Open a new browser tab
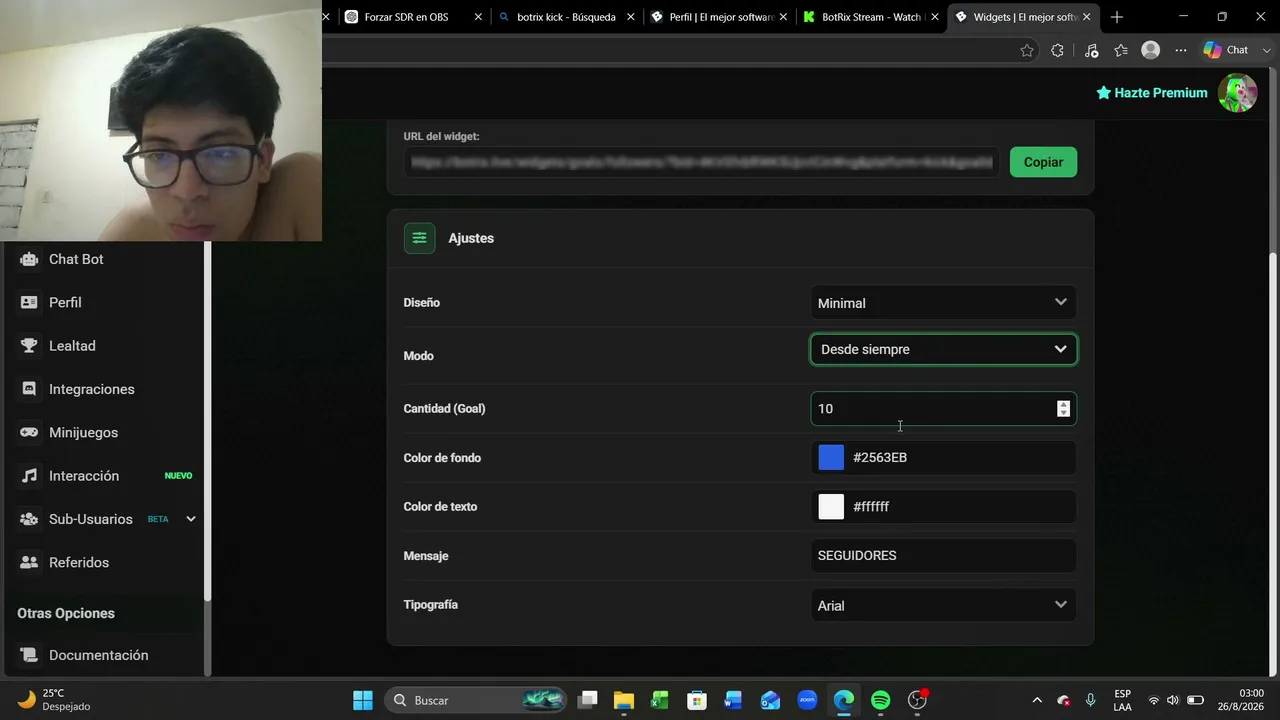Screen dimensions: 1280x720 coord(1117,17)
